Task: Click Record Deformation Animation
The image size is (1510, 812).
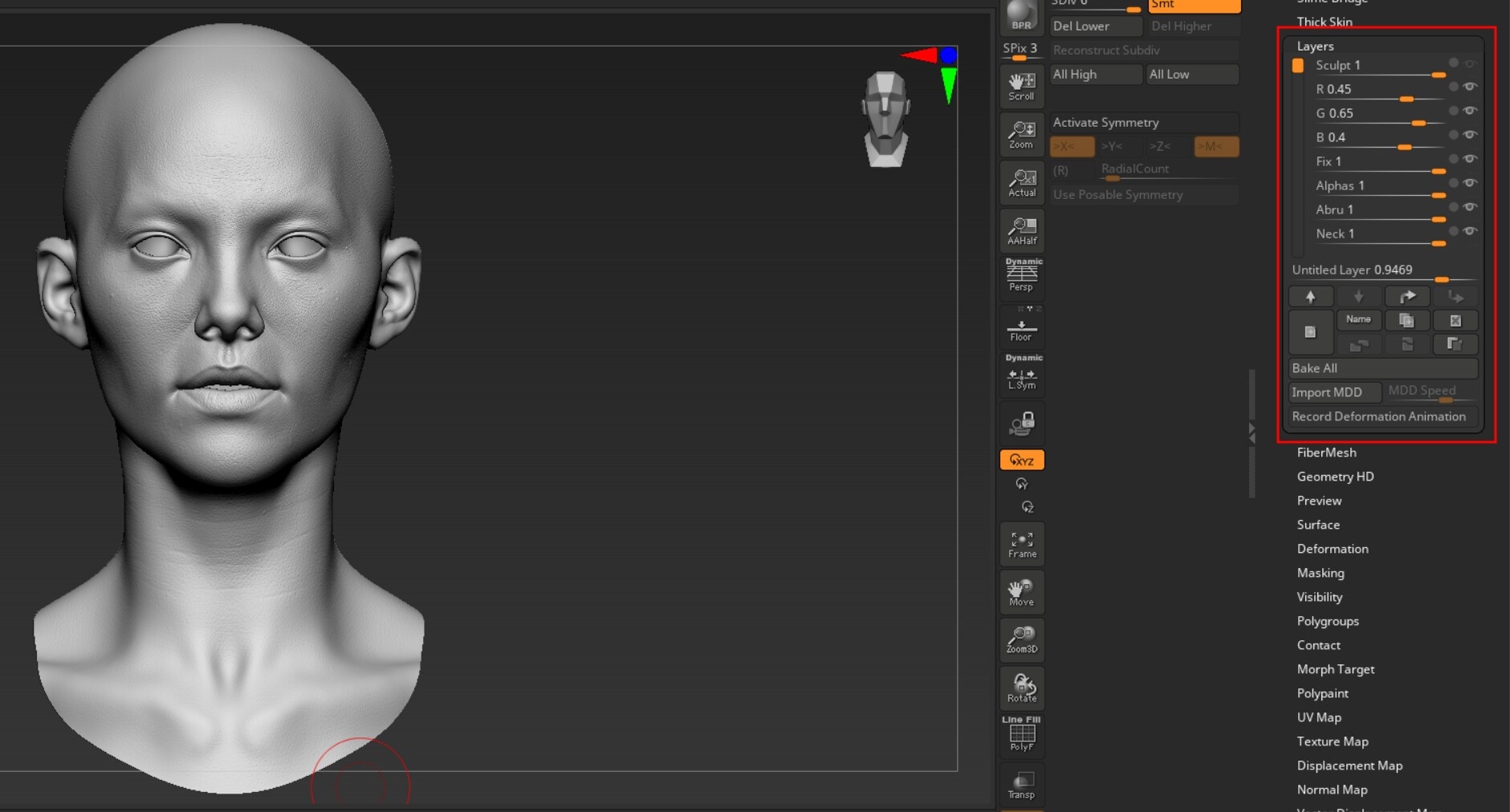Action: tap(1383, 416)
